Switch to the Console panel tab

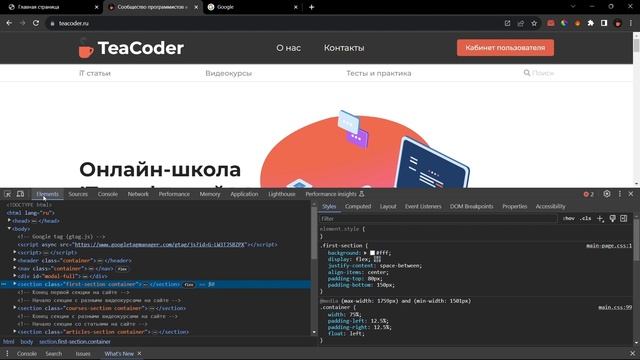[x=108, y=194]
